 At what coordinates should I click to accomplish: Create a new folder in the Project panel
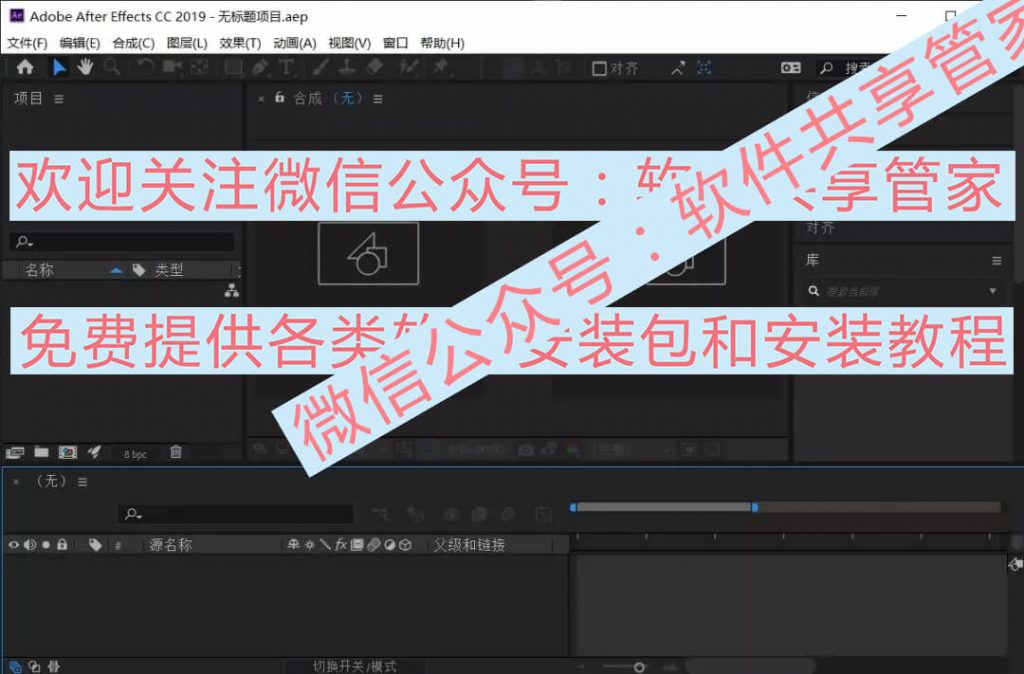[x=42, y=452]
